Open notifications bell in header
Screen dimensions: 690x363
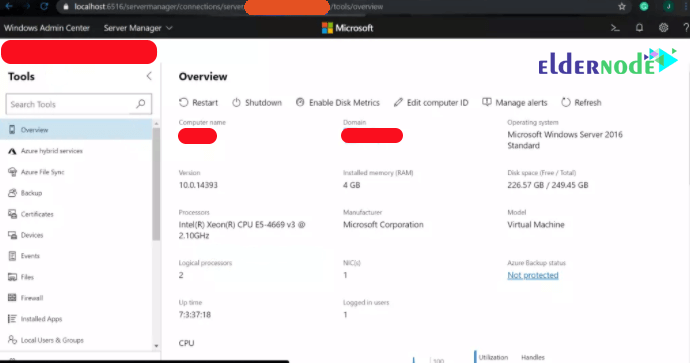click(639, 28)
